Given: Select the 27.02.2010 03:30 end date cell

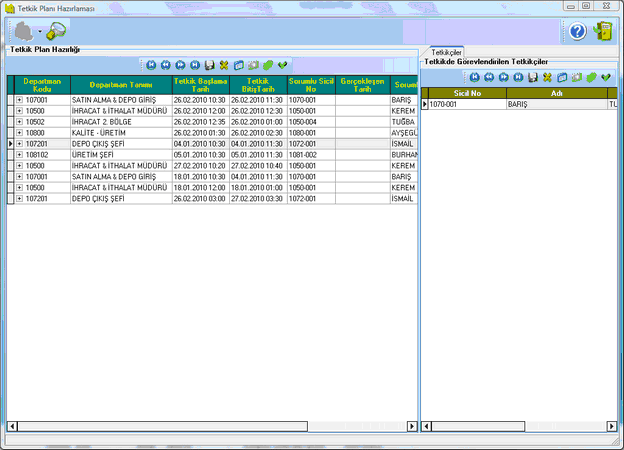Looking at the screenshot, I should point(258,198).
